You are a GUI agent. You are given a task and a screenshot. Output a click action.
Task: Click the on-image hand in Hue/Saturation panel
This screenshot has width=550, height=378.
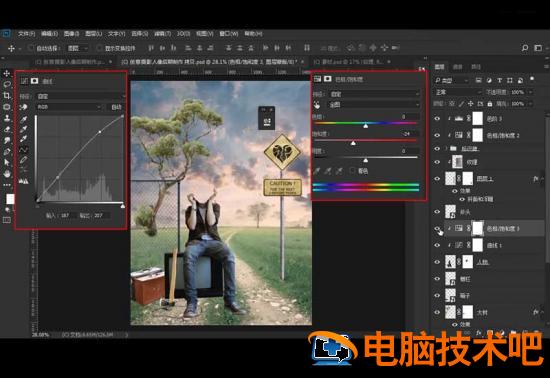(317, 104)
